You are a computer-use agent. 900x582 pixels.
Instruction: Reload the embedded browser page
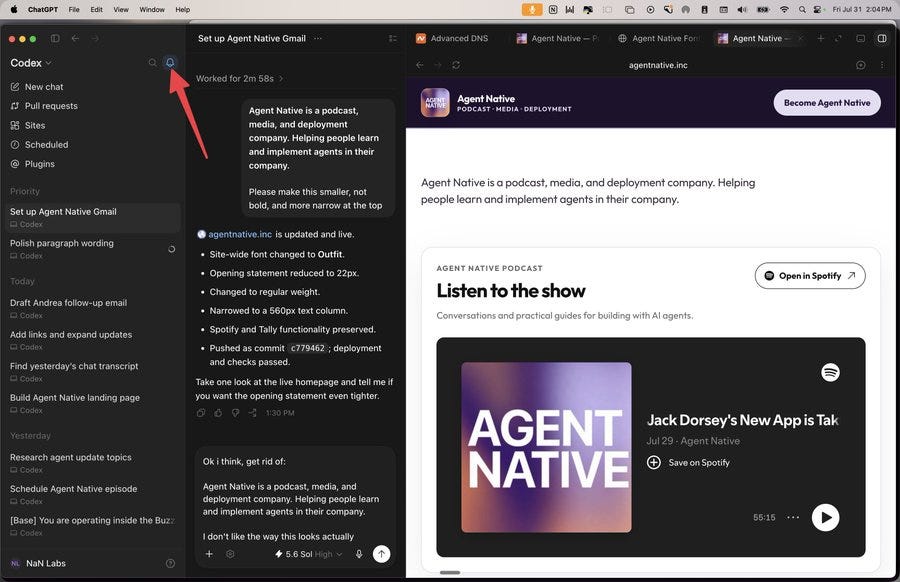coord(456,65)
